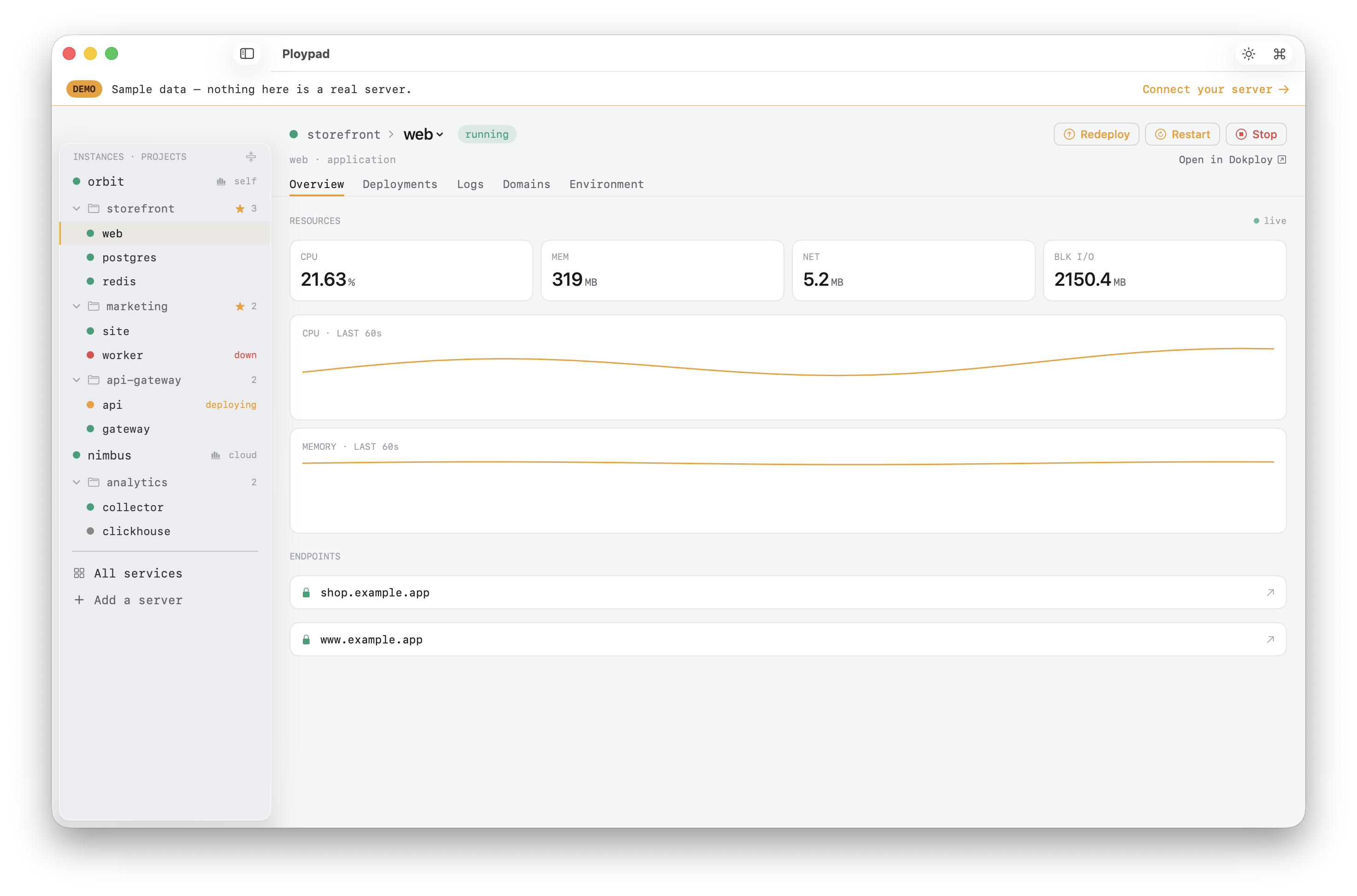Select the gateway service
1357x896 pixels.
click(165, 429)
